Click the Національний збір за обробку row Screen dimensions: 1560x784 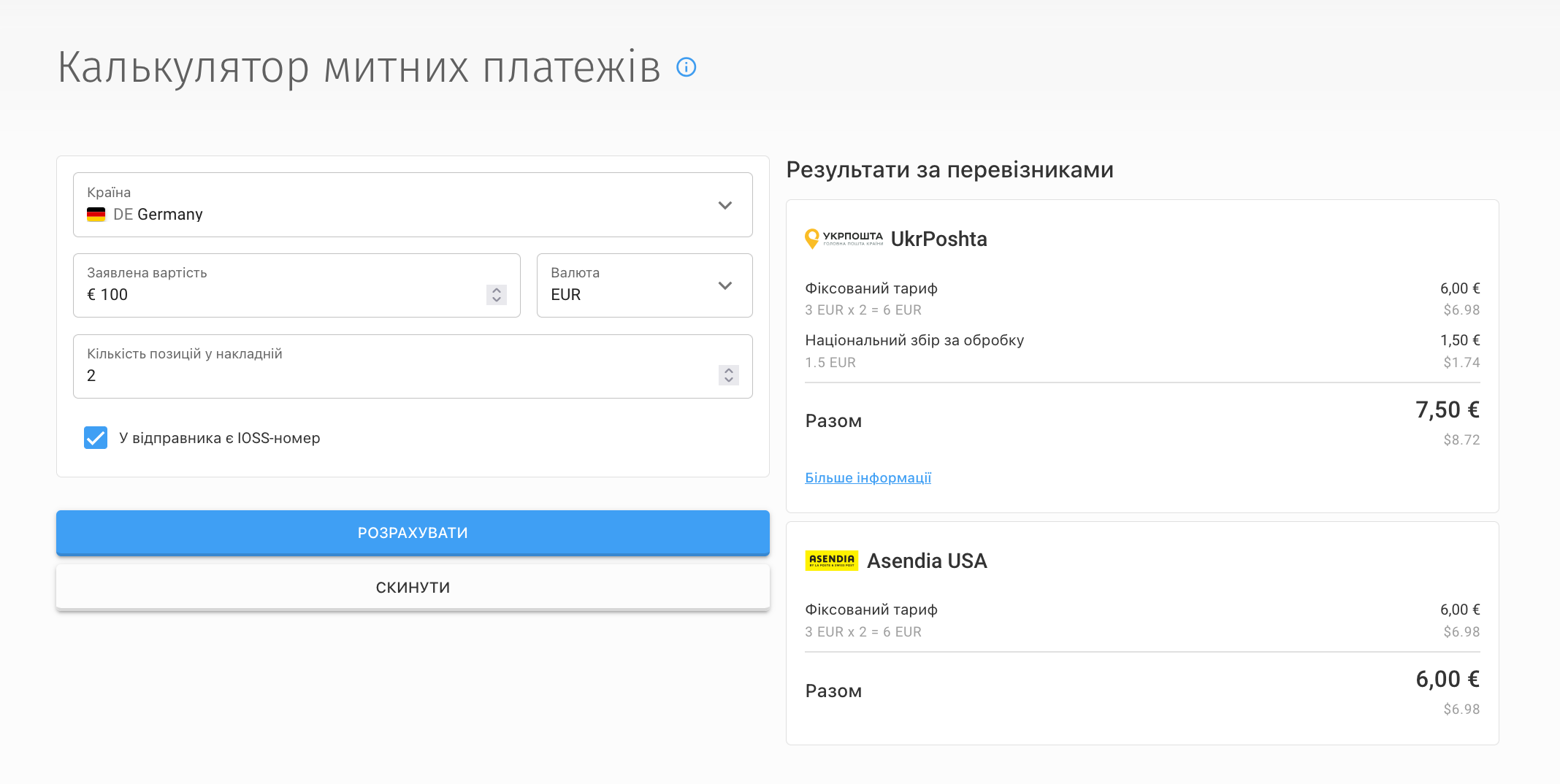click(1142, 351)
